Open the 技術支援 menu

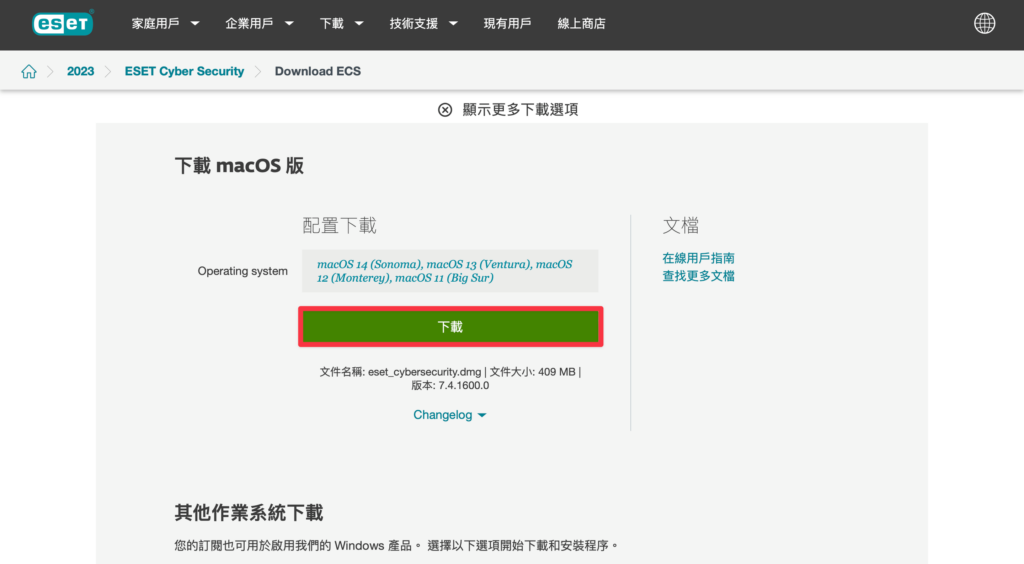(413, 24)
